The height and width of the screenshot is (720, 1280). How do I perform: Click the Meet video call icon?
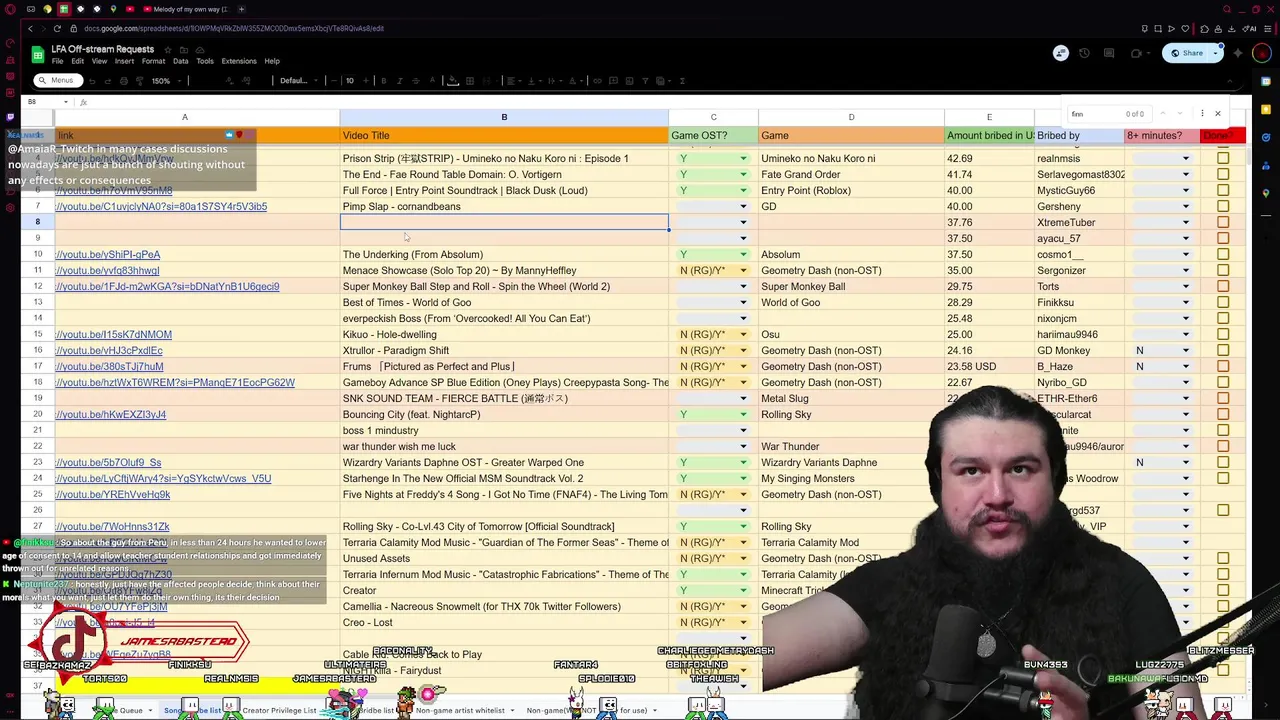[1137, 53]
